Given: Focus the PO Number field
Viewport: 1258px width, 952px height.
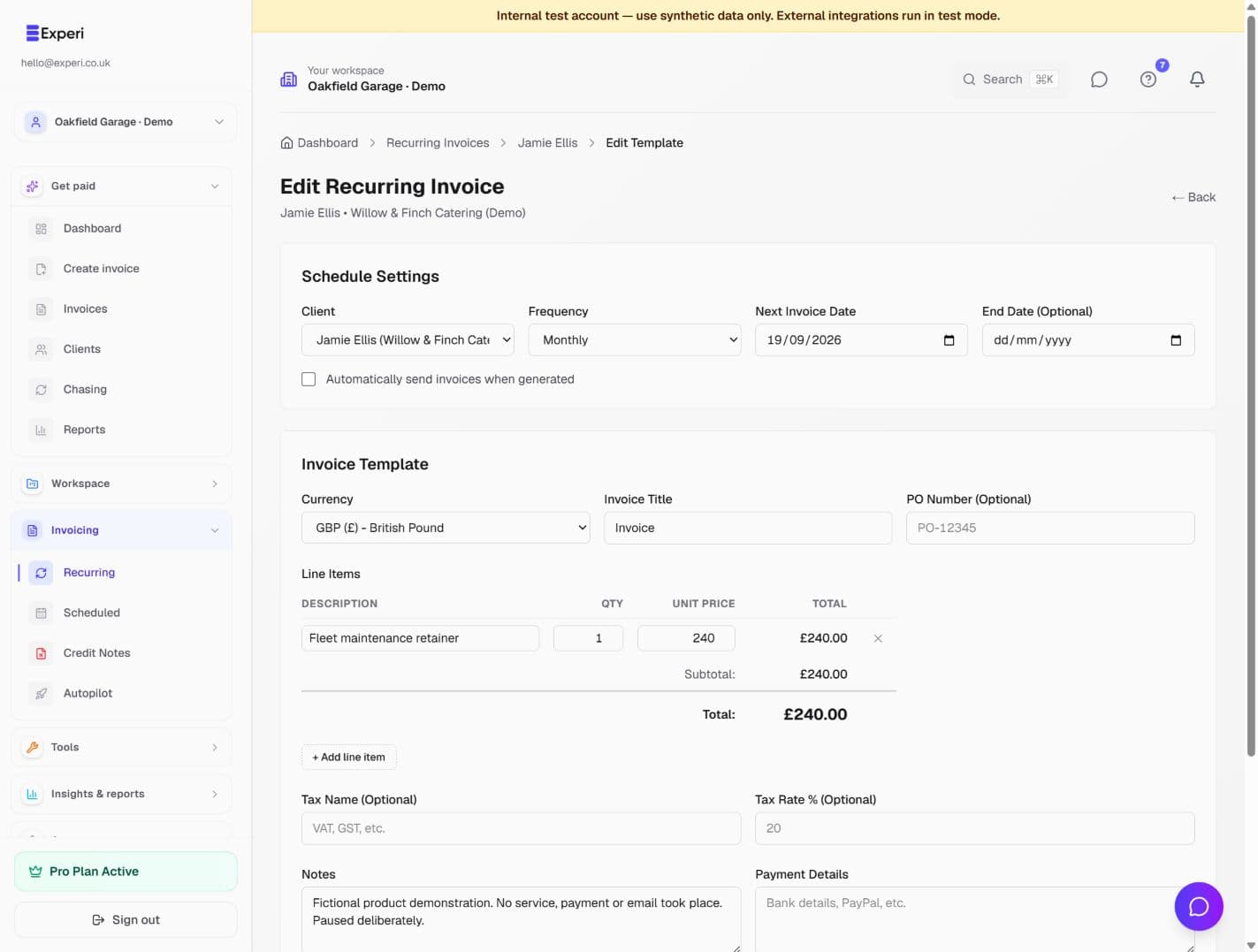Looking at the screenshot, I should pos(1050,528).
